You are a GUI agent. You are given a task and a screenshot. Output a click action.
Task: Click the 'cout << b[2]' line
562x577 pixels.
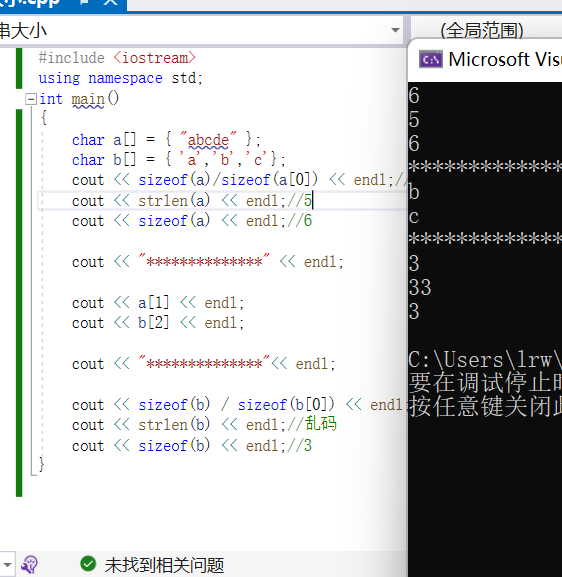(158, 323)
